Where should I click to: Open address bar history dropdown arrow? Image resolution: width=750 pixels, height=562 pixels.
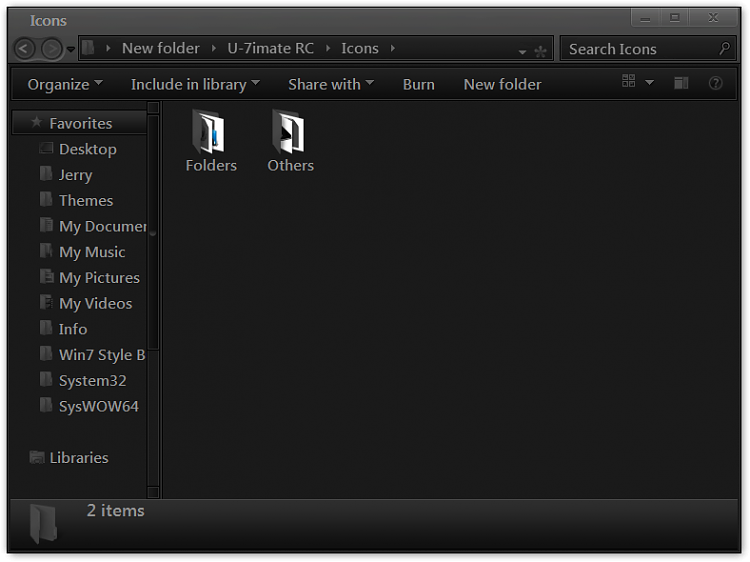(522, 51)
